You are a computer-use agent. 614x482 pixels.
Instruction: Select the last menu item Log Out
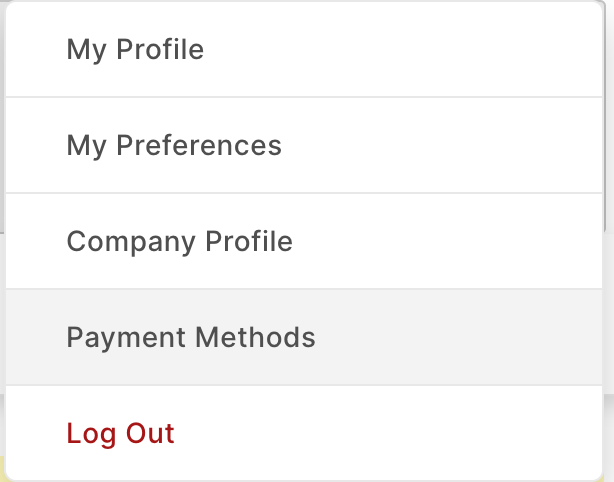[x=304, y=433]
